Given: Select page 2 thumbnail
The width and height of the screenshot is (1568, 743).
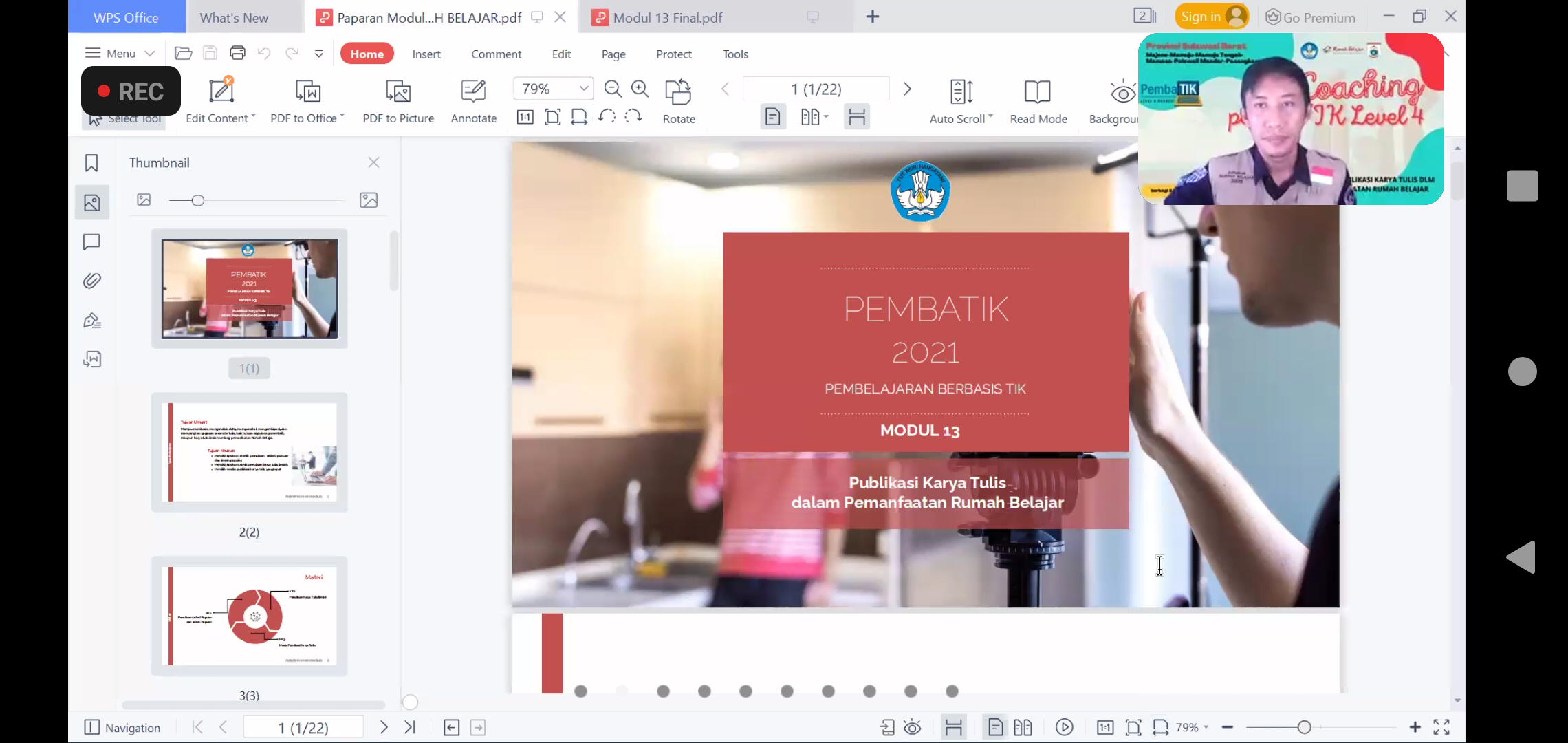Looking at the screenshot, I should (249, 452).
